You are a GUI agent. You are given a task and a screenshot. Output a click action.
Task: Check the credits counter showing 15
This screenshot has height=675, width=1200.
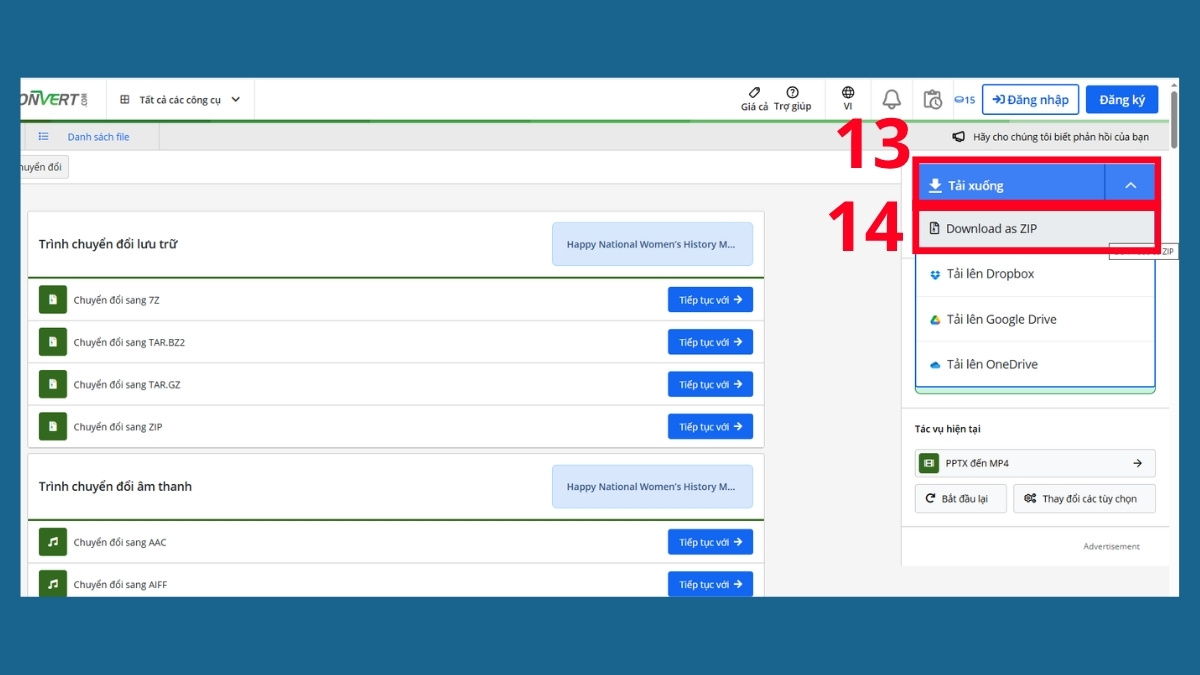tap(964, 100)
